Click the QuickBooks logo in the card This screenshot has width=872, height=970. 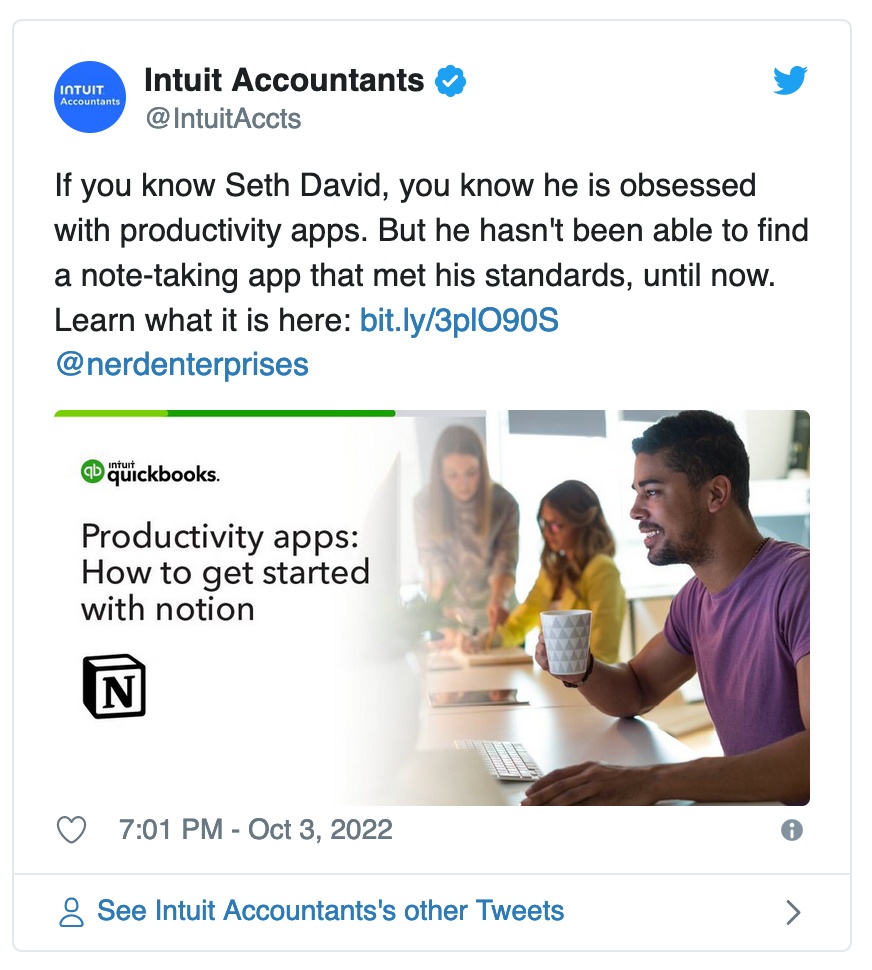click(x=150, y=472)
